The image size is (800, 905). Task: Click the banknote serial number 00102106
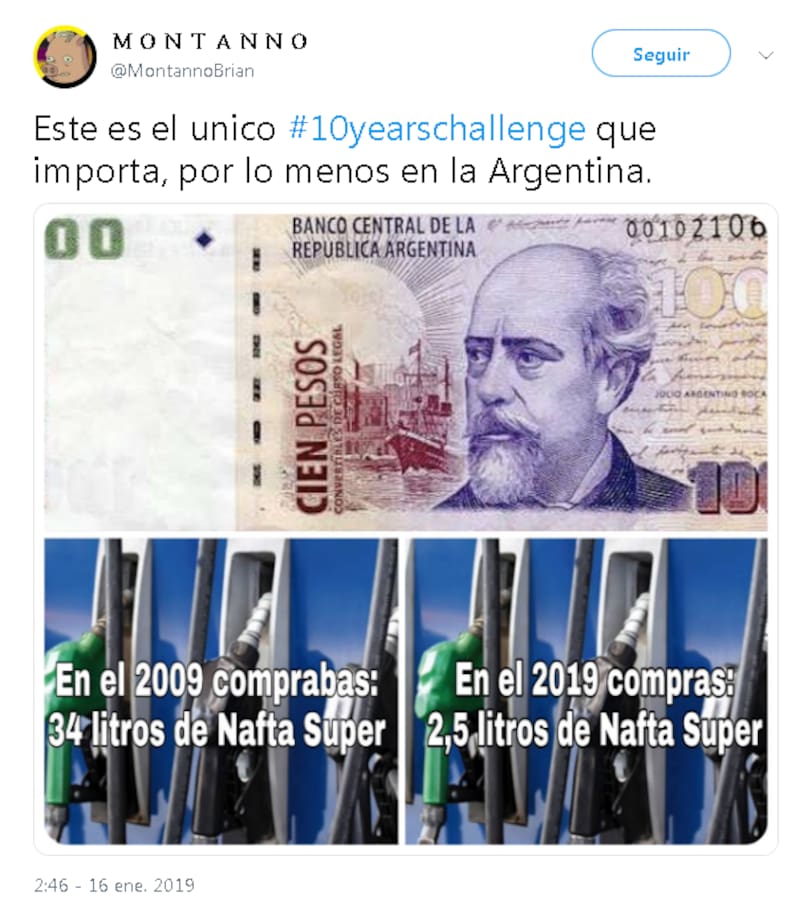tap(696, 229)
